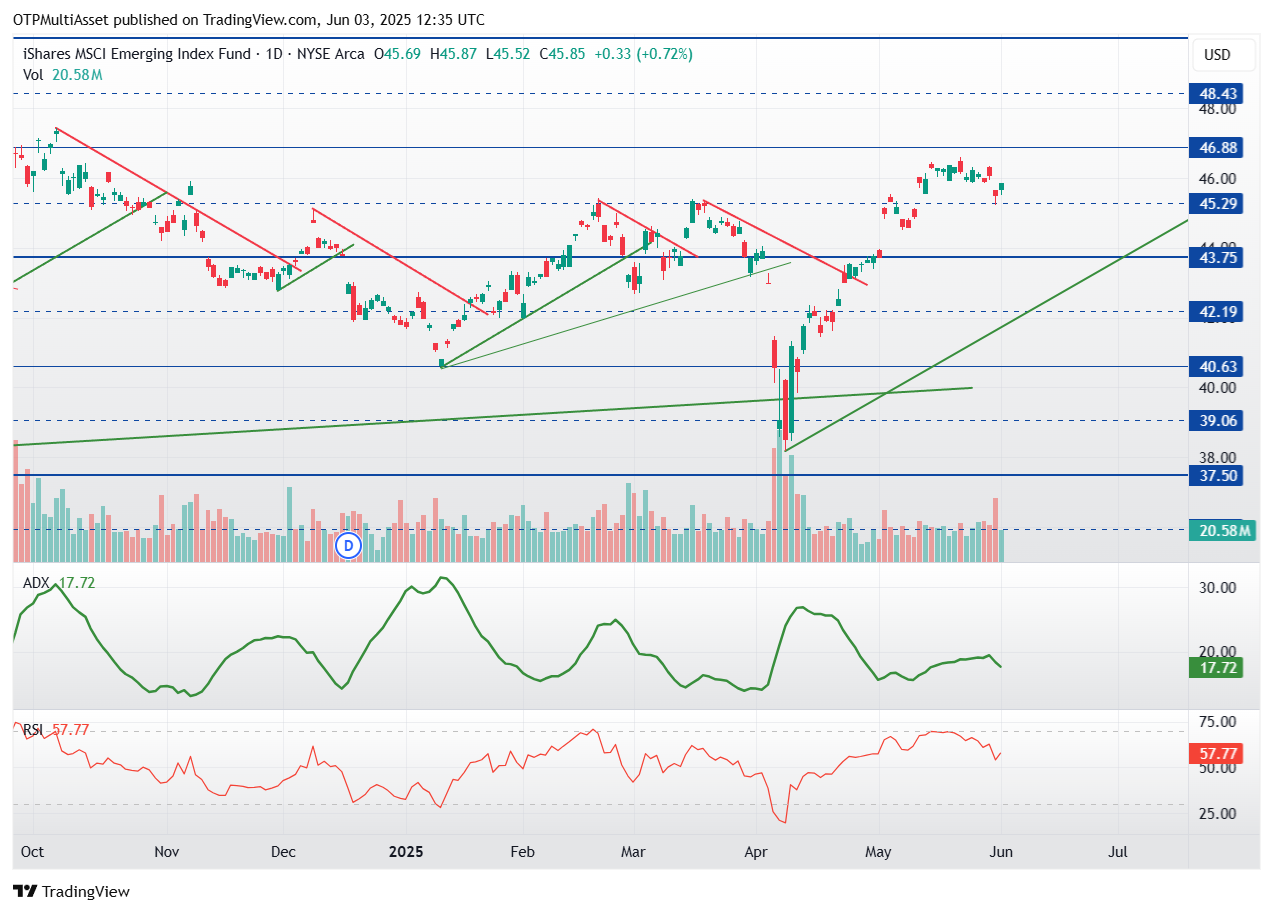The image size is (1273, 913).
Task: Click the dividend 'D' marker on the chart
Action: (x=348, y=545)
